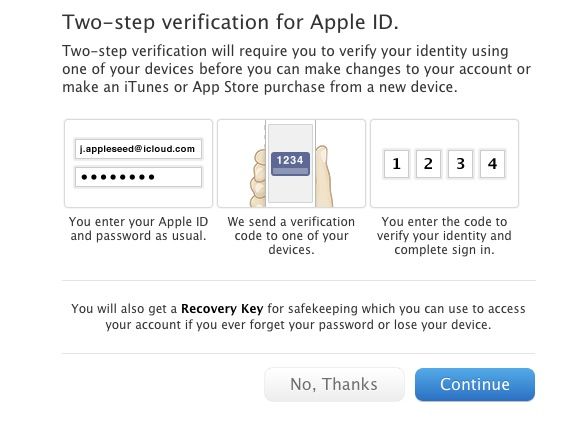Click the Continue button

475,384
